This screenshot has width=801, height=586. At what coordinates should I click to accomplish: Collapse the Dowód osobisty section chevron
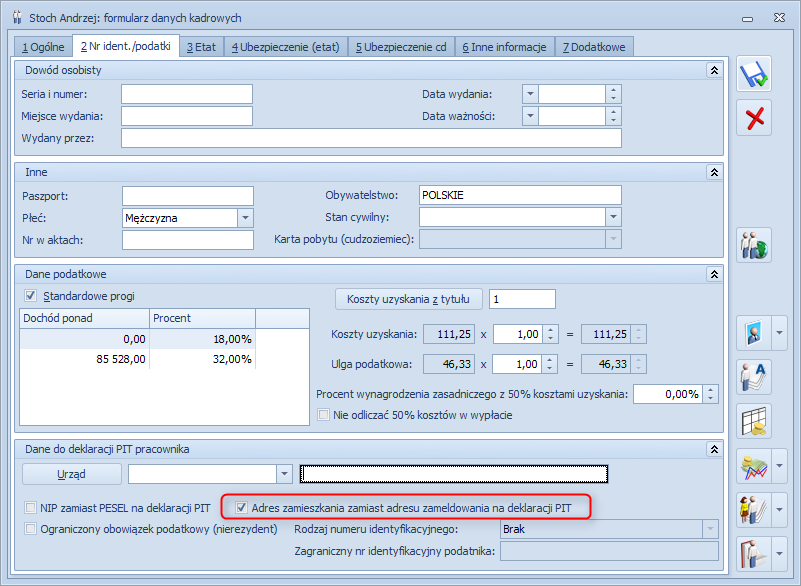click(x=713, y=70)
